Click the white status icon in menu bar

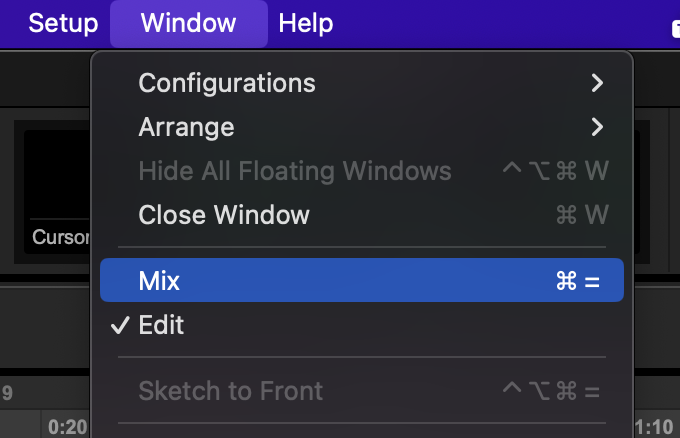point(676,29)
